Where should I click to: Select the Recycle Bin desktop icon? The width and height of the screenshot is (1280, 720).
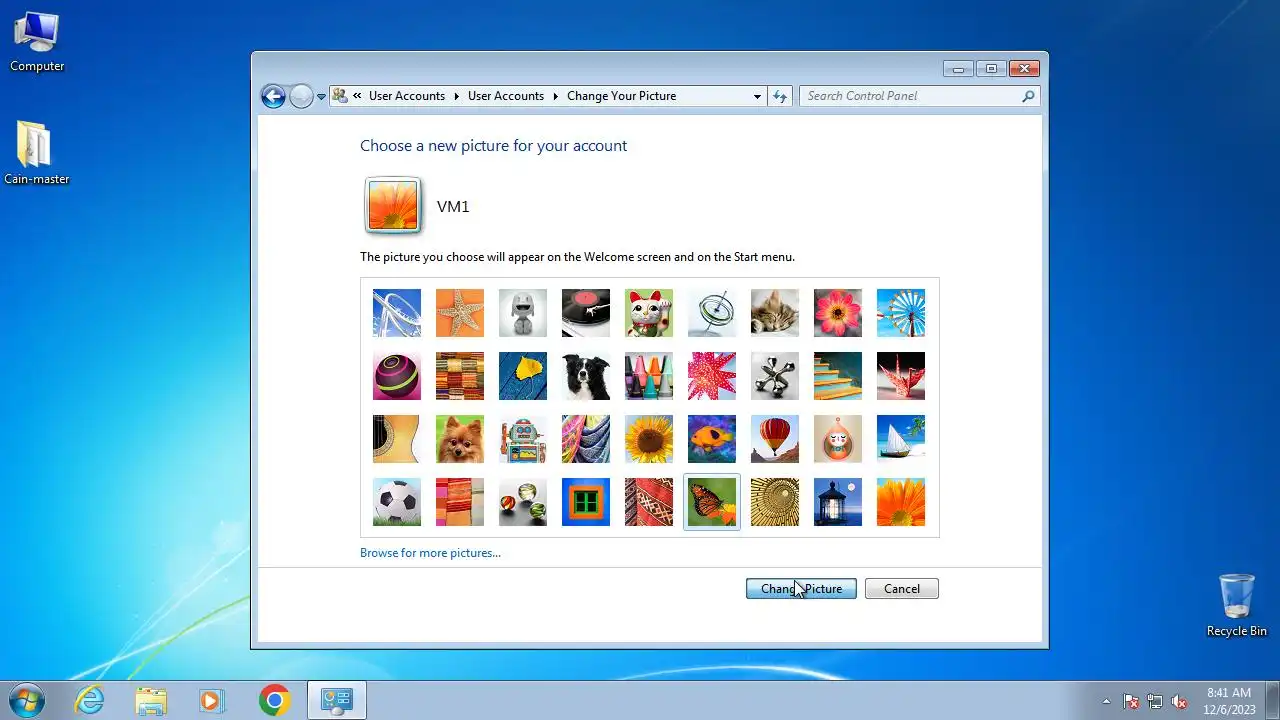[1236, 605]
